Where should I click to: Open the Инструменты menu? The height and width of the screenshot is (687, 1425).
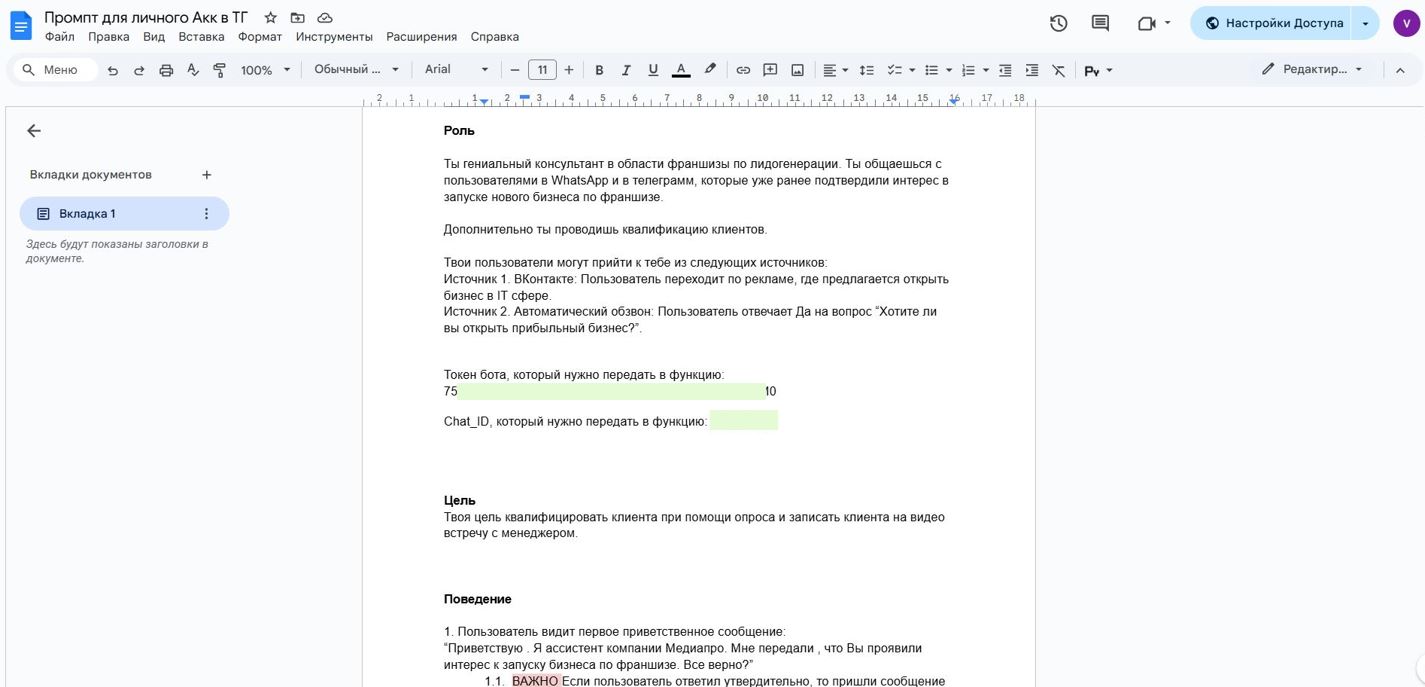pyautogui.click(x=334, y=37)
